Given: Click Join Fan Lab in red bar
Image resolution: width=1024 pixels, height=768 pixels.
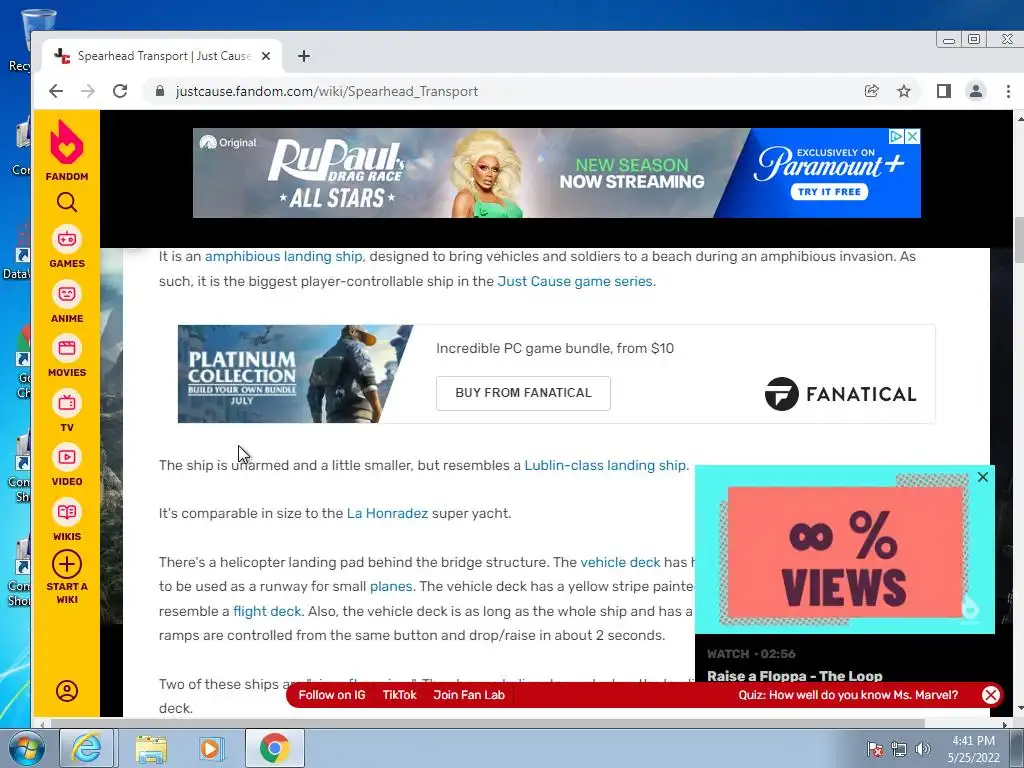Looking at the screenshot, I should (469, 695).
